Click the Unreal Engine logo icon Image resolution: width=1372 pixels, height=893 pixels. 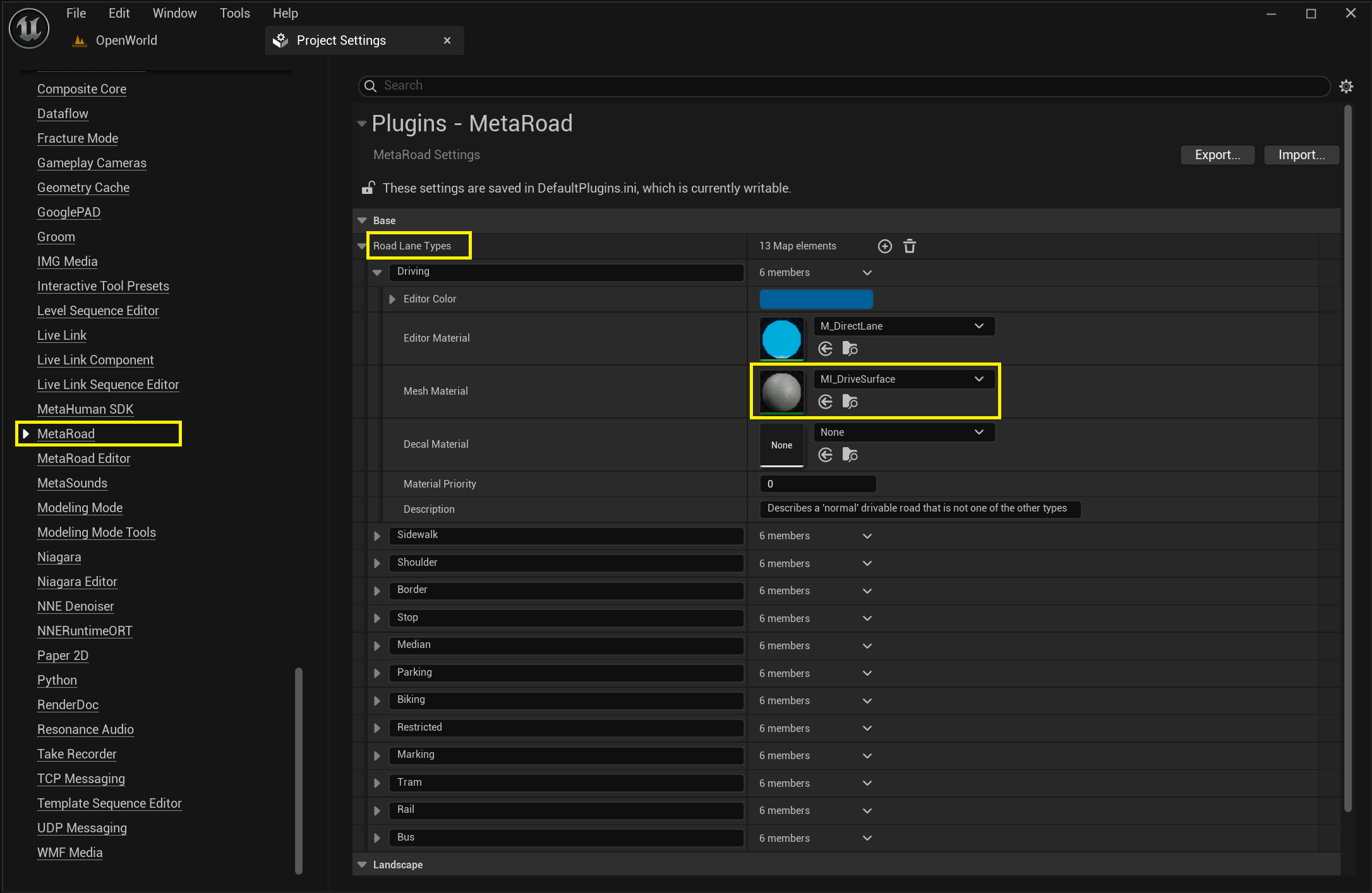pyautogui.click(x=29, y=28)
